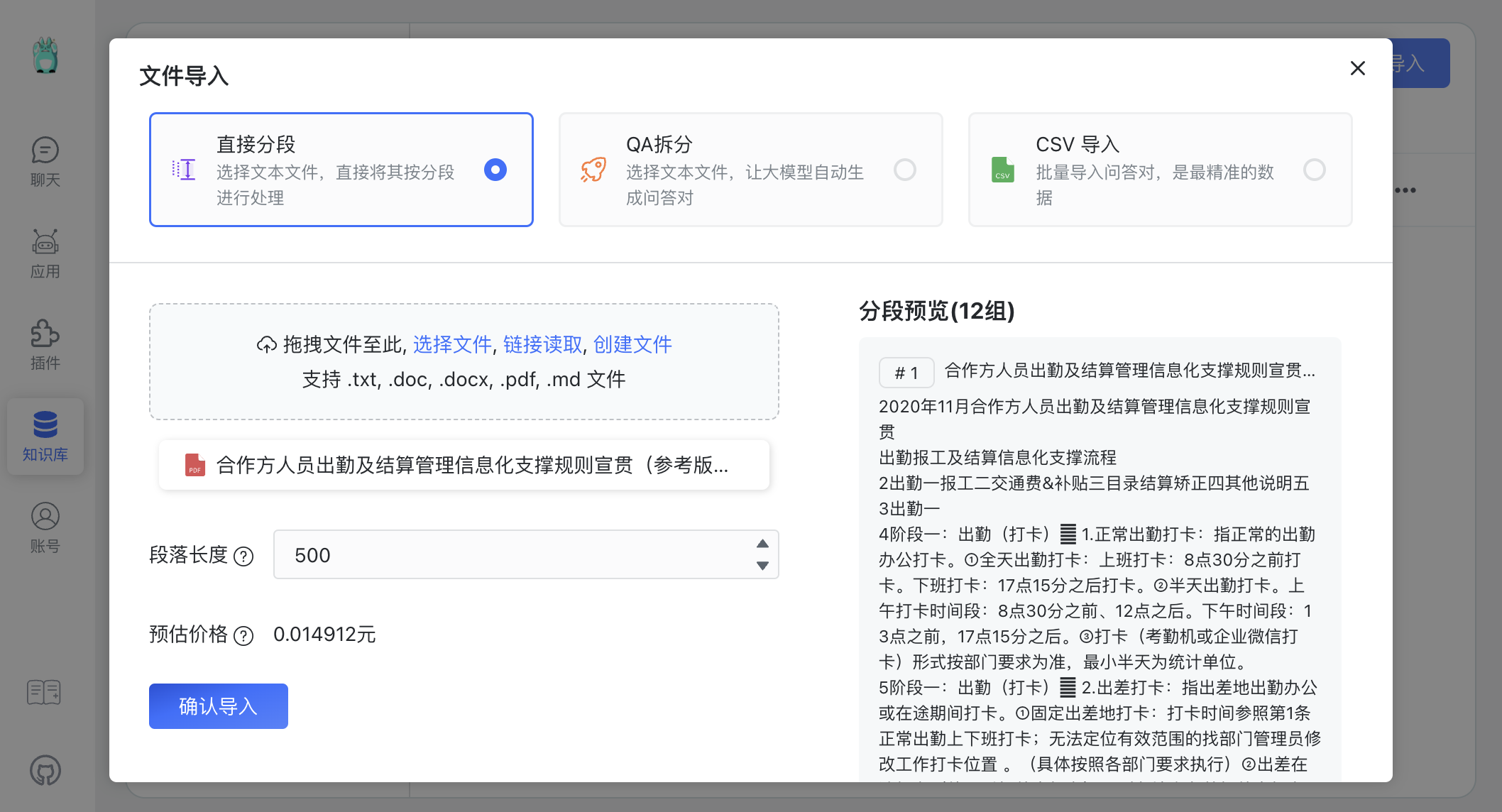The height and width of the screenshot is (812, 1502).
Task: Increase paragraph length with up arrow
Action: coord(762,544)
